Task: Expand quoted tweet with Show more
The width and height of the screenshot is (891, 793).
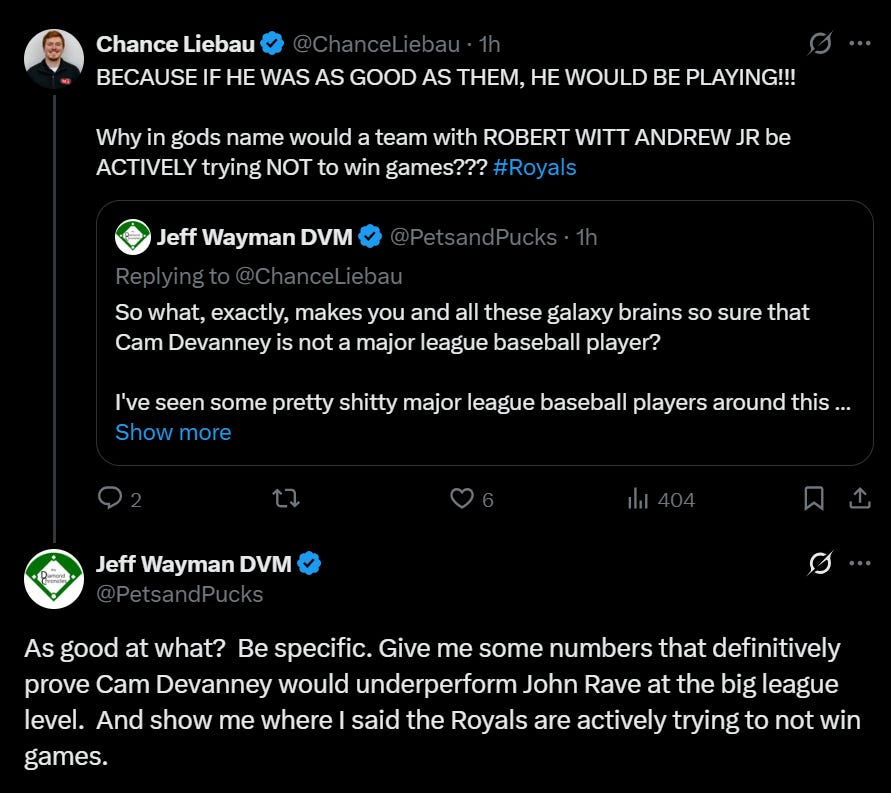Action: (173, 432)
